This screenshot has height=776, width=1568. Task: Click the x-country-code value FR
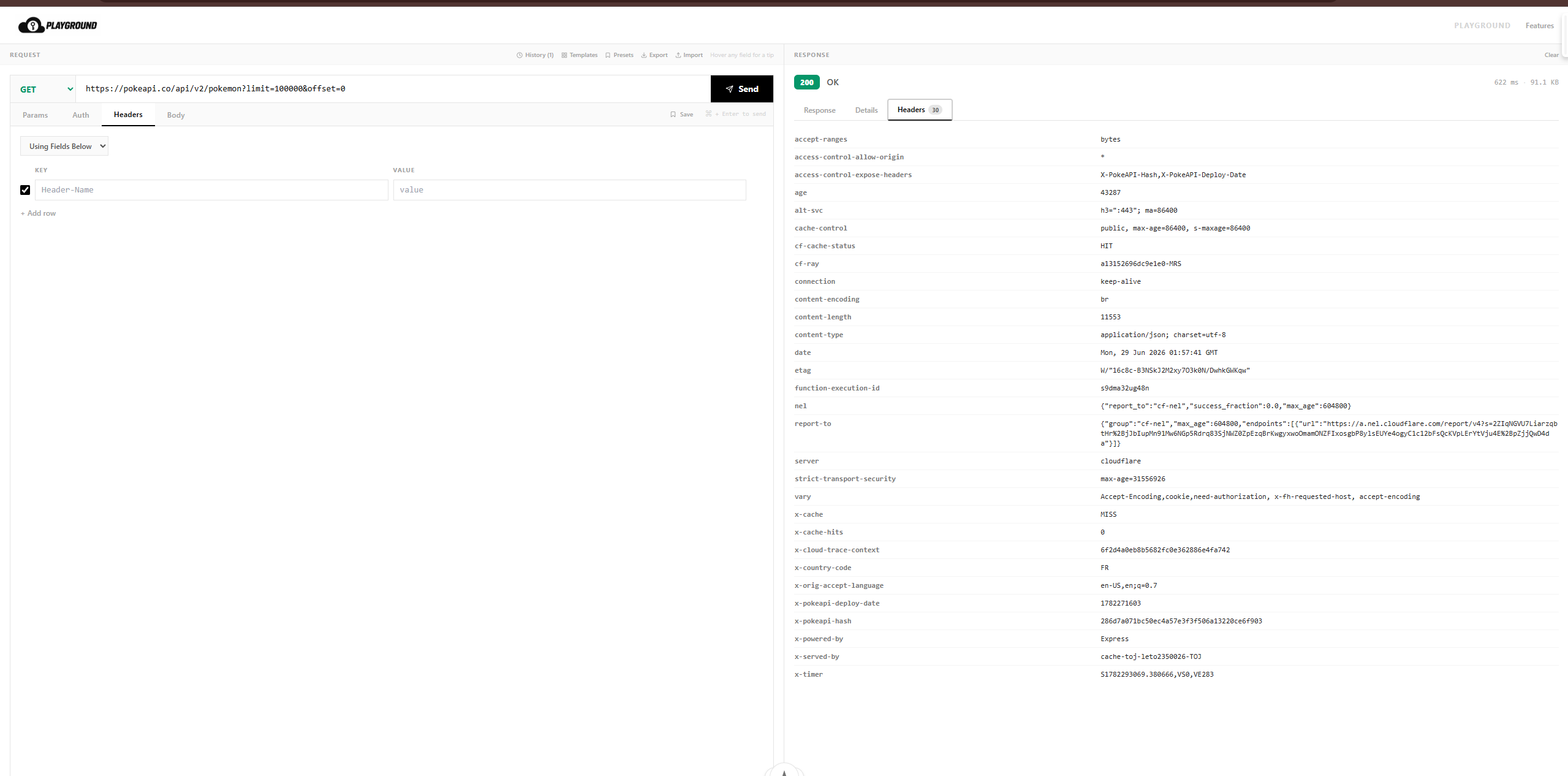point(1104,568)
